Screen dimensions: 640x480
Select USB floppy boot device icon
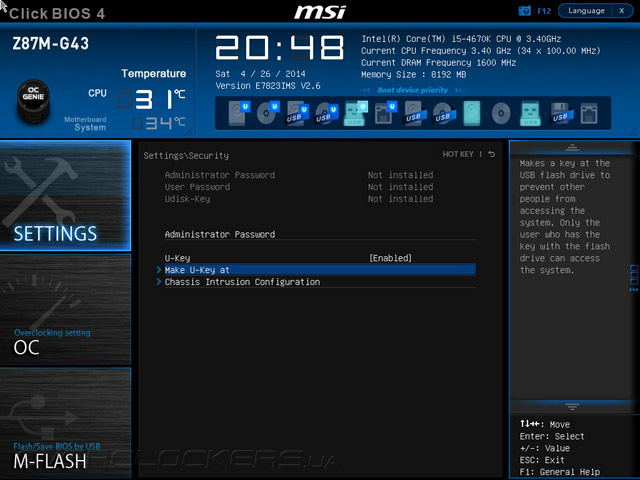click(562, 113)
